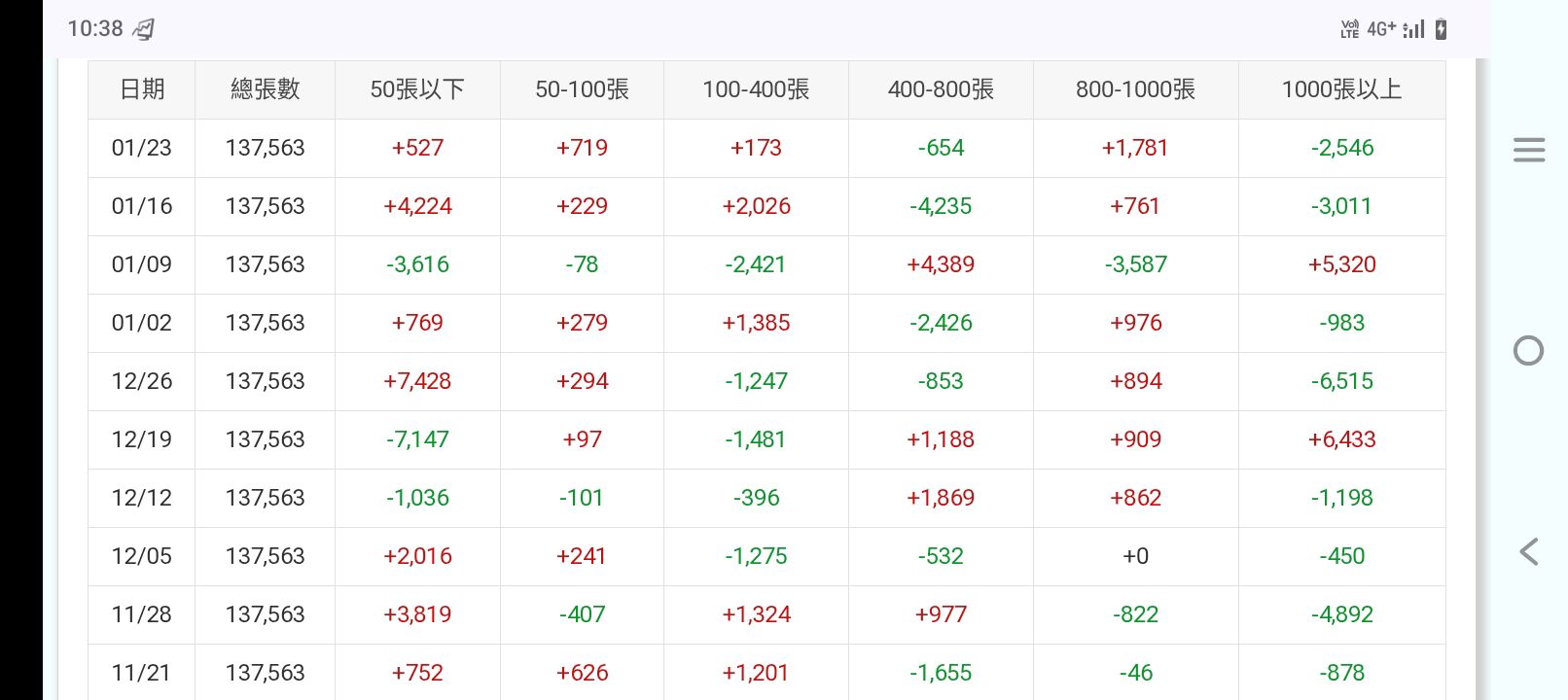
Task: Tap +7,428 value in the 12/26 row
Action: (417, 381)
